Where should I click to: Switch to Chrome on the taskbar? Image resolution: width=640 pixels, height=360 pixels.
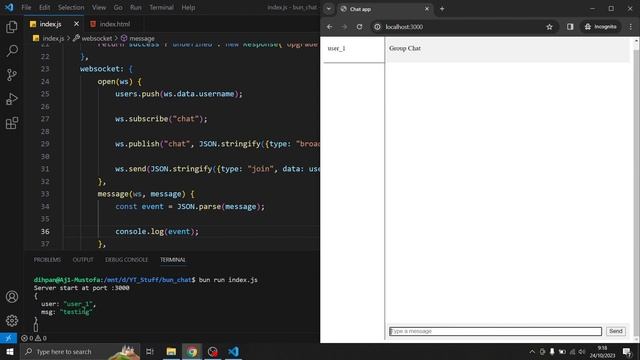coord(192,351)
